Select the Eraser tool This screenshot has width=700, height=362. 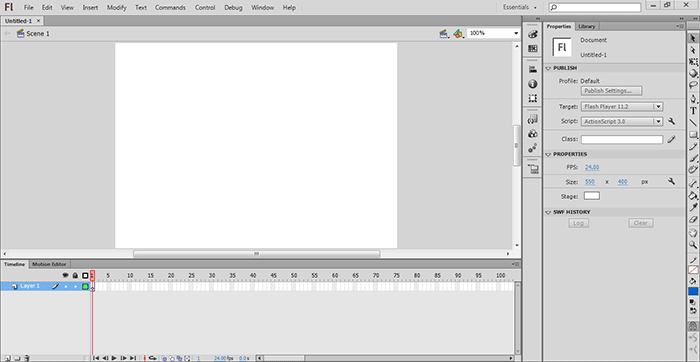tap(693, 219)
